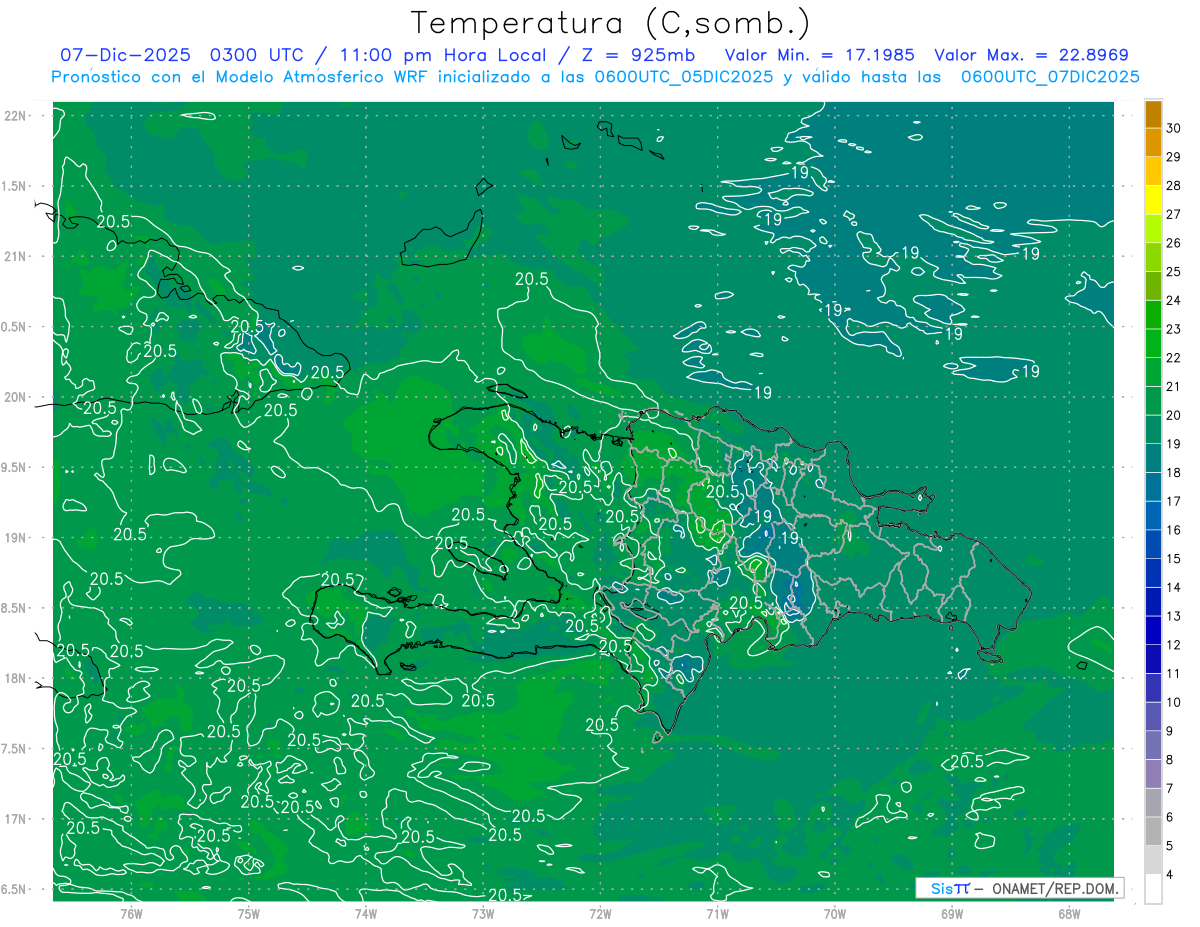Pick the teal swatch between 18 and 19
Viewport: 1200px width, 927px height.
1153,458
